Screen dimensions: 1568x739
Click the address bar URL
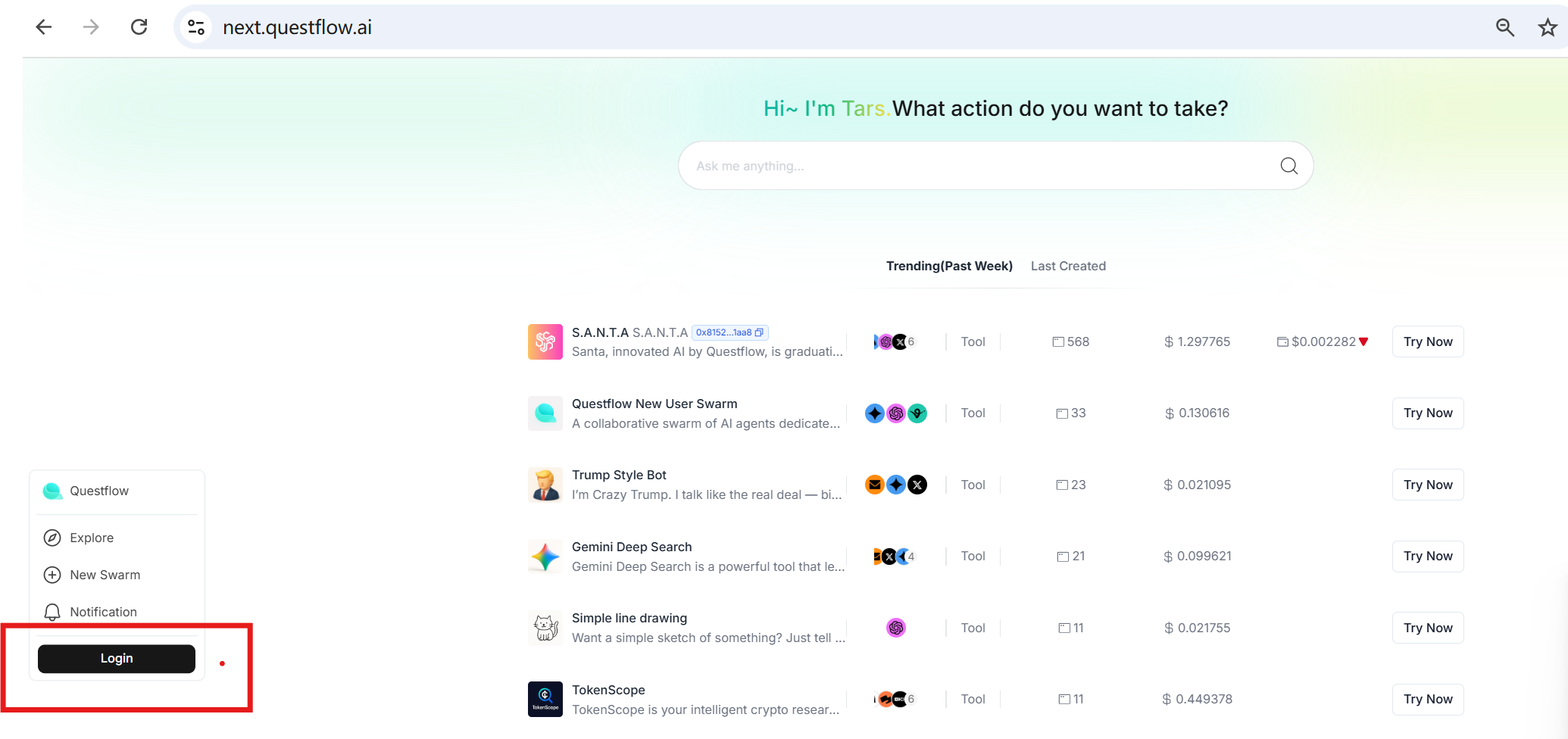pos(297,27)
